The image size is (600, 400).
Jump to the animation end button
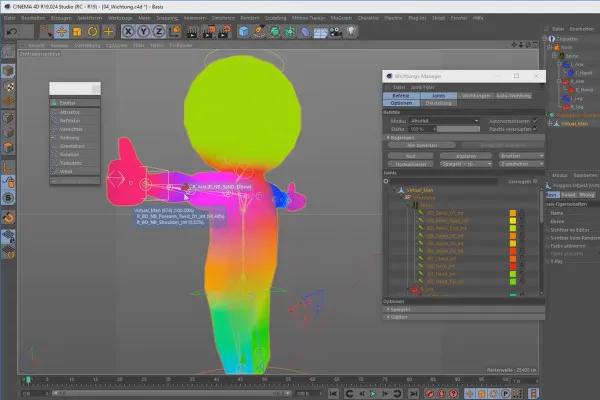[413, 393]
